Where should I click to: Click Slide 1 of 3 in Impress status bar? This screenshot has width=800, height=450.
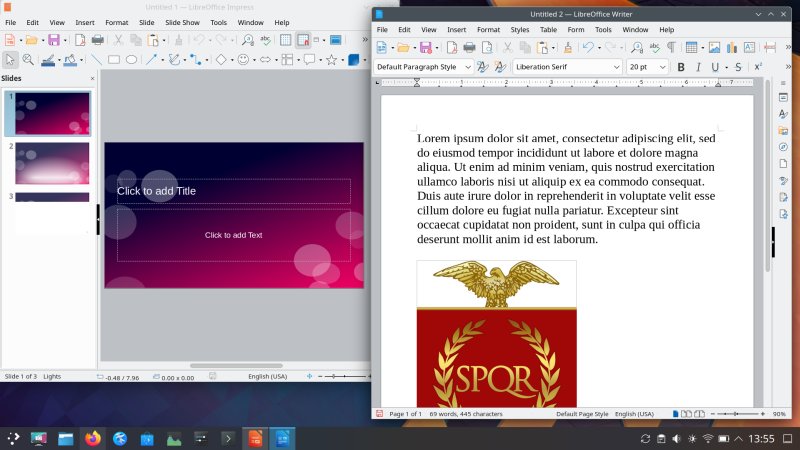pyautogui.click(x=21, y=377)
